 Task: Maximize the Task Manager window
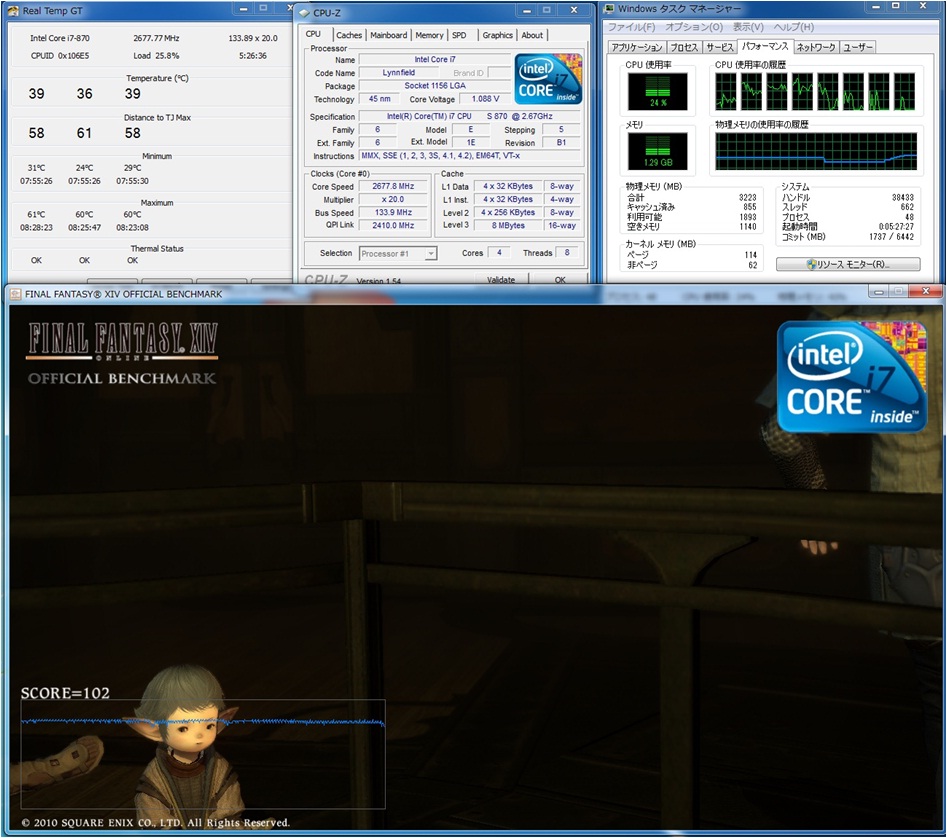896,6
